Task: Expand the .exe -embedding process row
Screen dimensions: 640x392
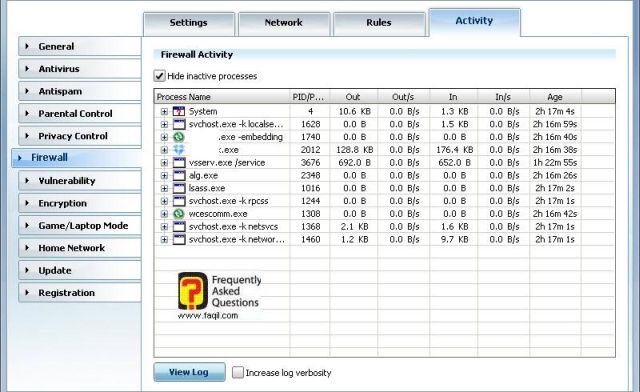Action: [164, 137]
